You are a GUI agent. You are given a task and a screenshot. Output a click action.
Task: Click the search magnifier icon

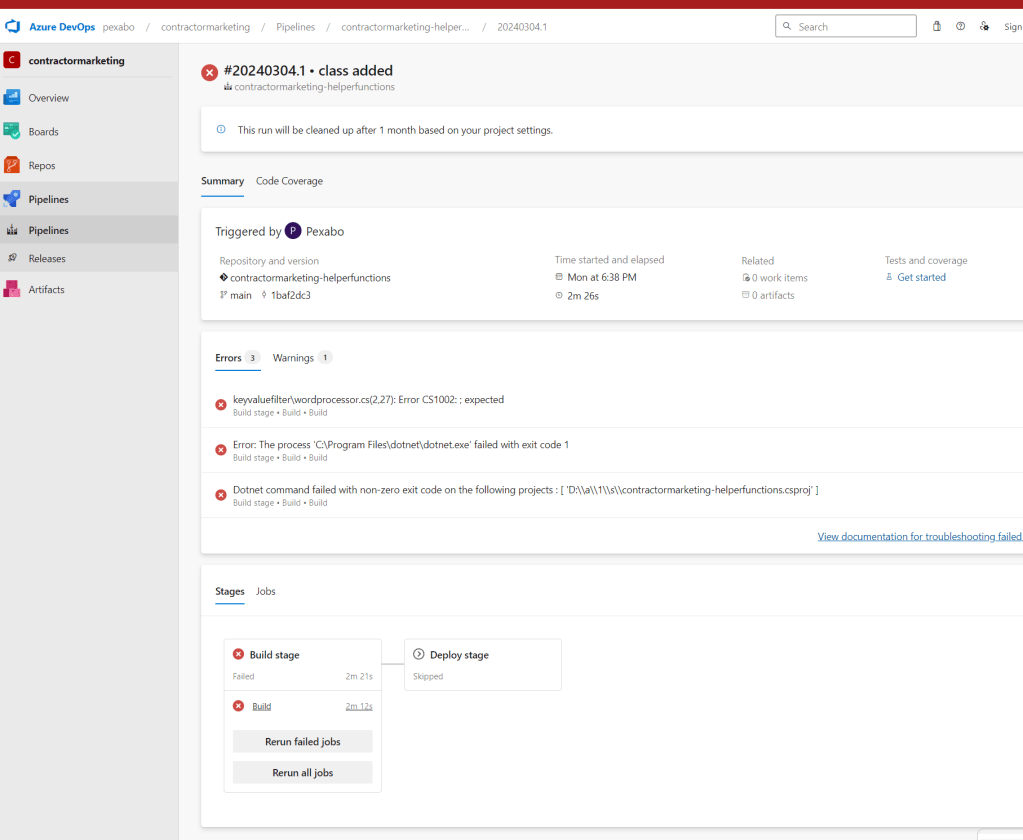click(x=787, y=27)
